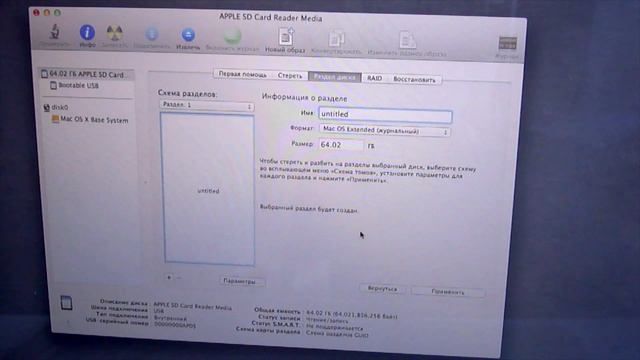Click the Вернуться button
Viewport: 640px width, 360px height.
pos(382,289)
